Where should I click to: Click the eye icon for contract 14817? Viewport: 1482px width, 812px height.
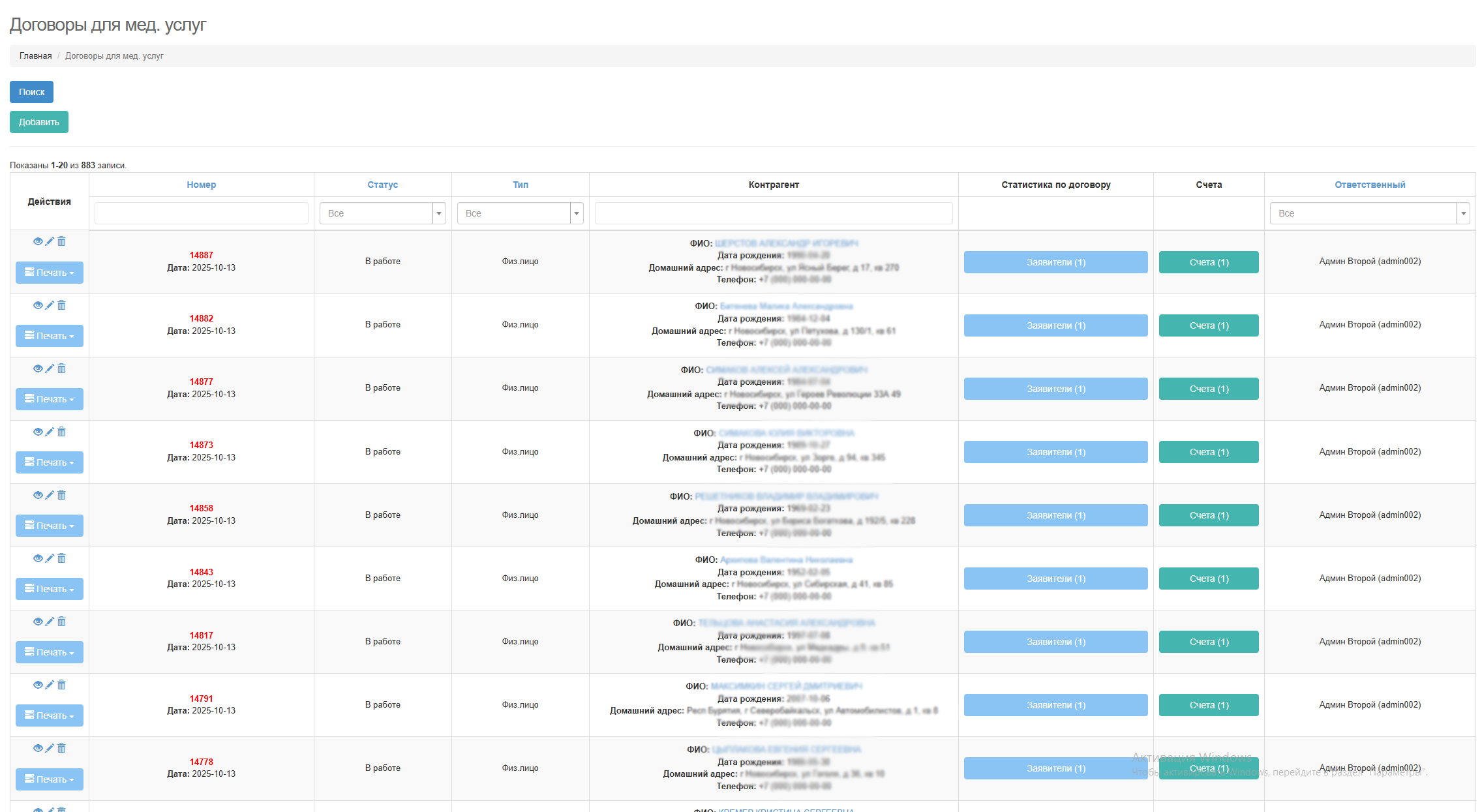(x=38, y=622)
